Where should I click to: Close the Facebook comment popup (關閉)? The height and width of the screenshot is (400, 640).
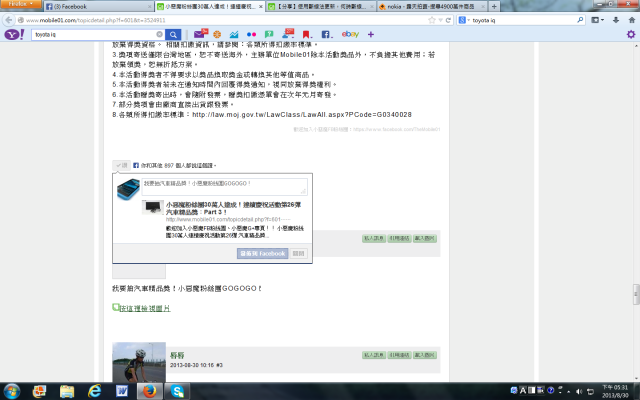pos(298,253)
